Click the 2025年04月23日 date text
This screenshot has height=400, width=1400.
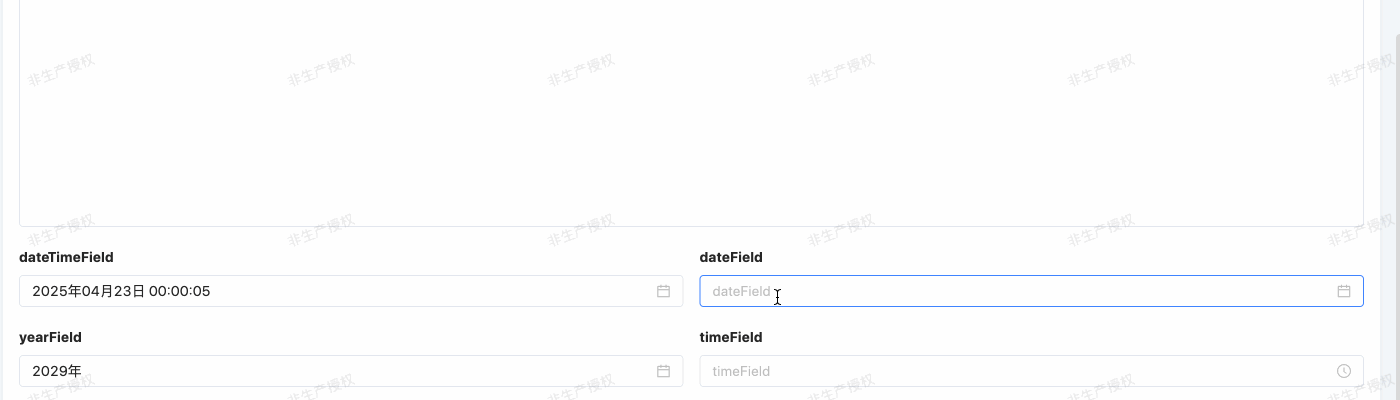tap(88, 291)
